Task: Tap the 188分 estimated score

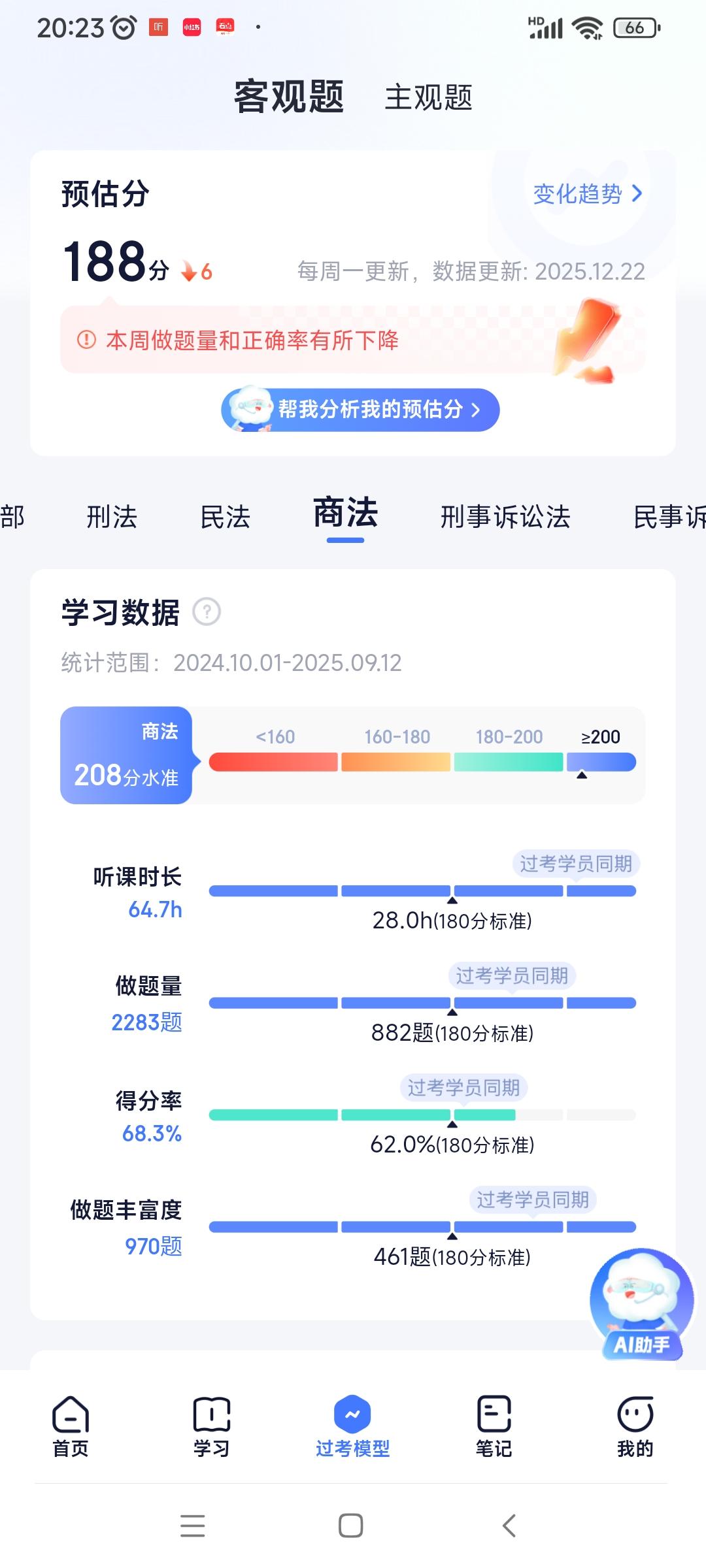Action: pyautogui.click(x=116, y=262)
